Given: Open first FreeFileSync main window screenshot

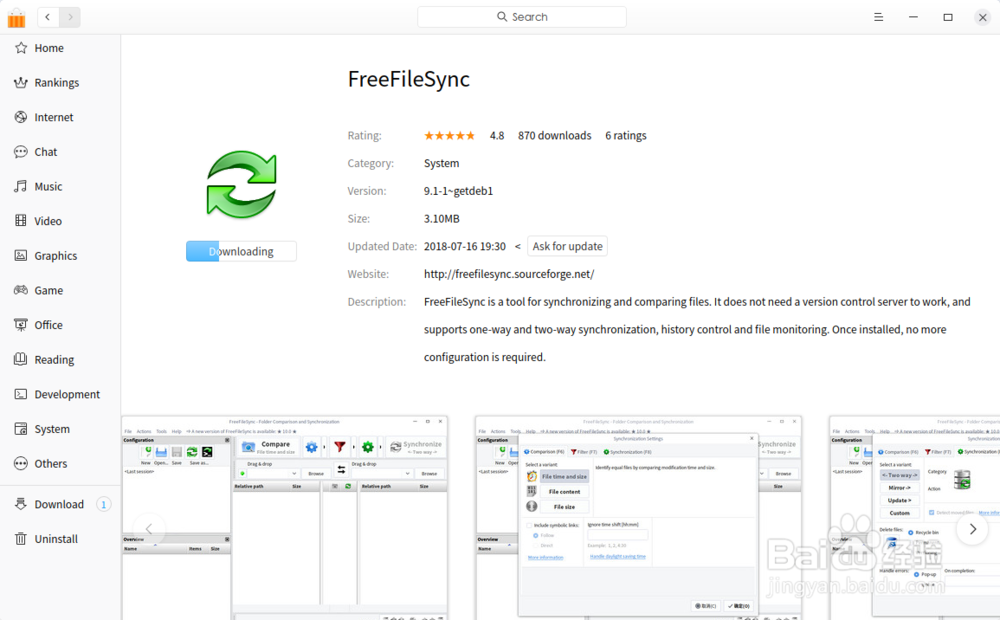Looking at the screenshot, I should (x=284, y=518).
